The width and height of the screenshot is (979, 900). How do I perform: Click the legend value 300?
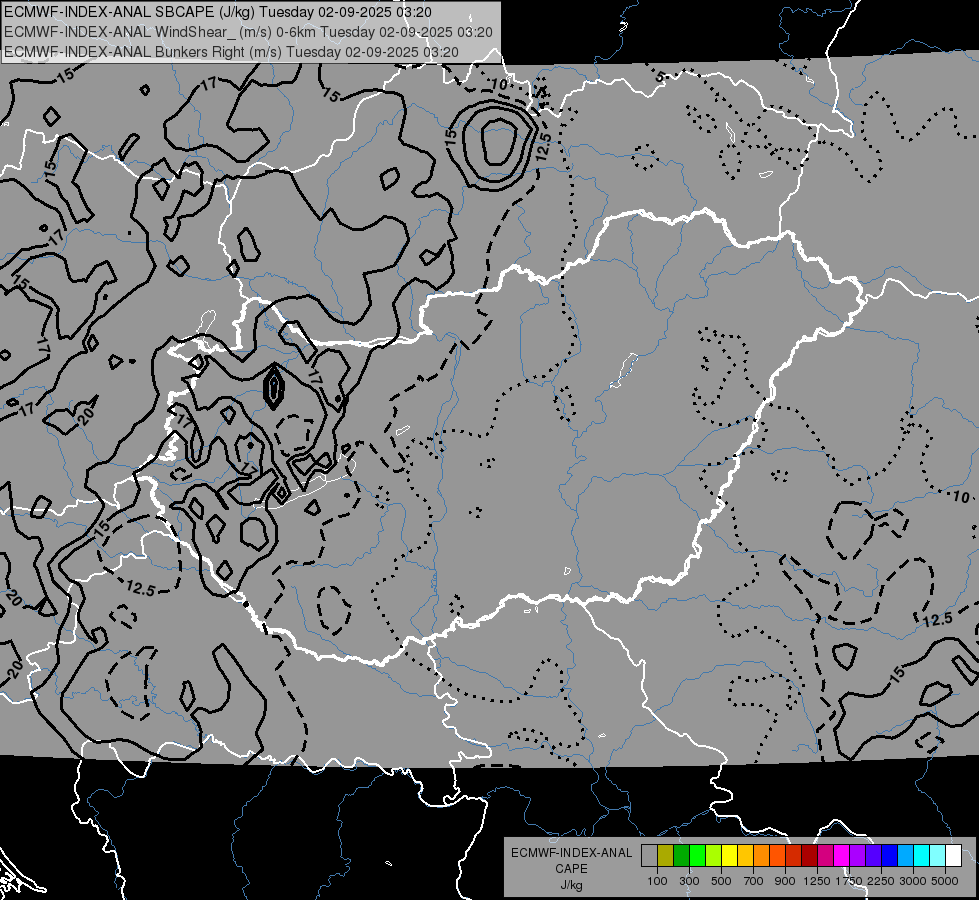689,881
